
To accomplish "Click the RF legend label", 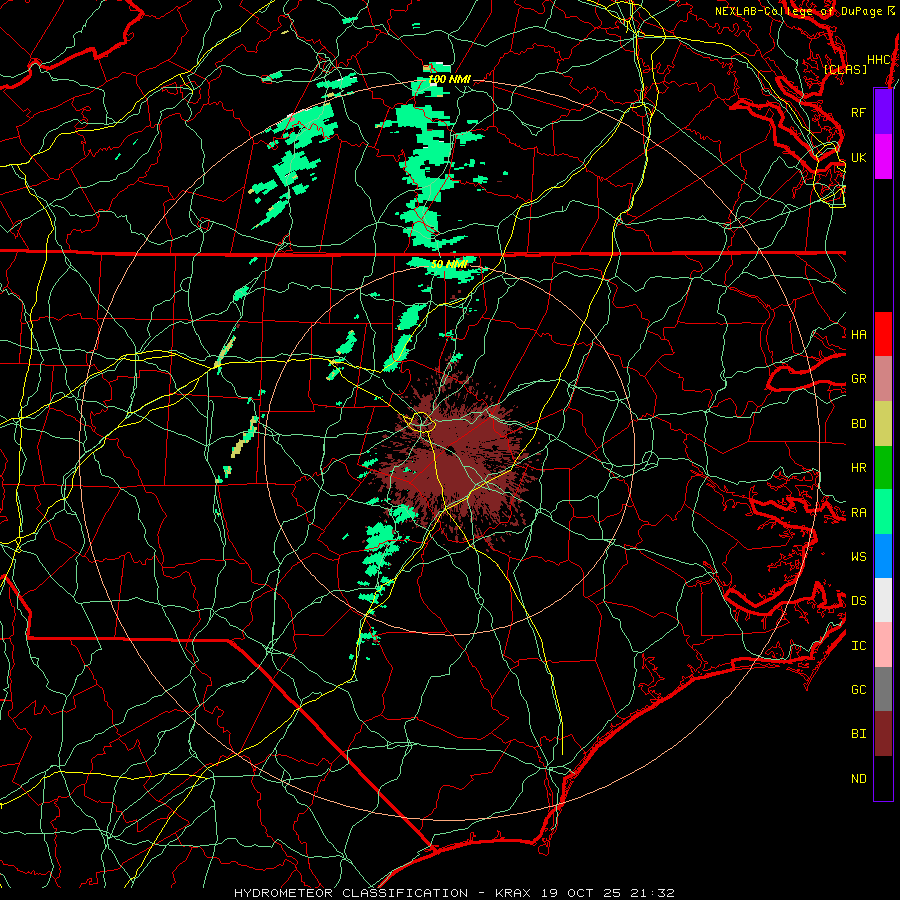I will pyautogui.click(x=858, y=112).
